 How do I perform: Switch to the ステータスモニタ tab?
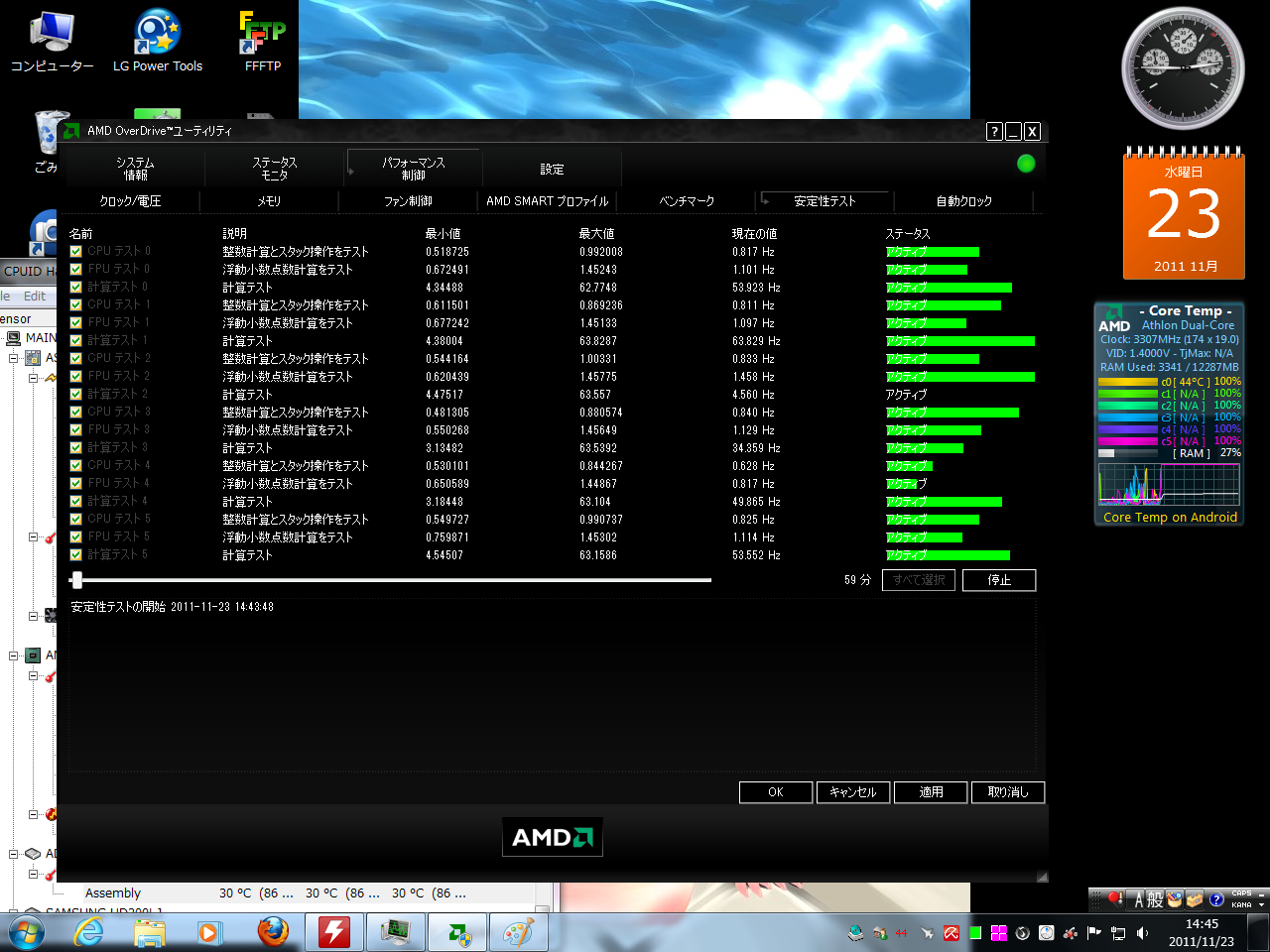pos(275,169)
